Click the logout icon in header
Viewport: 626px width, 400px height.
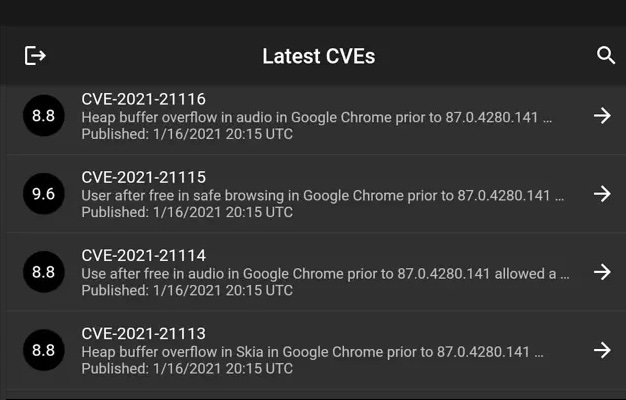coord(35,55)
